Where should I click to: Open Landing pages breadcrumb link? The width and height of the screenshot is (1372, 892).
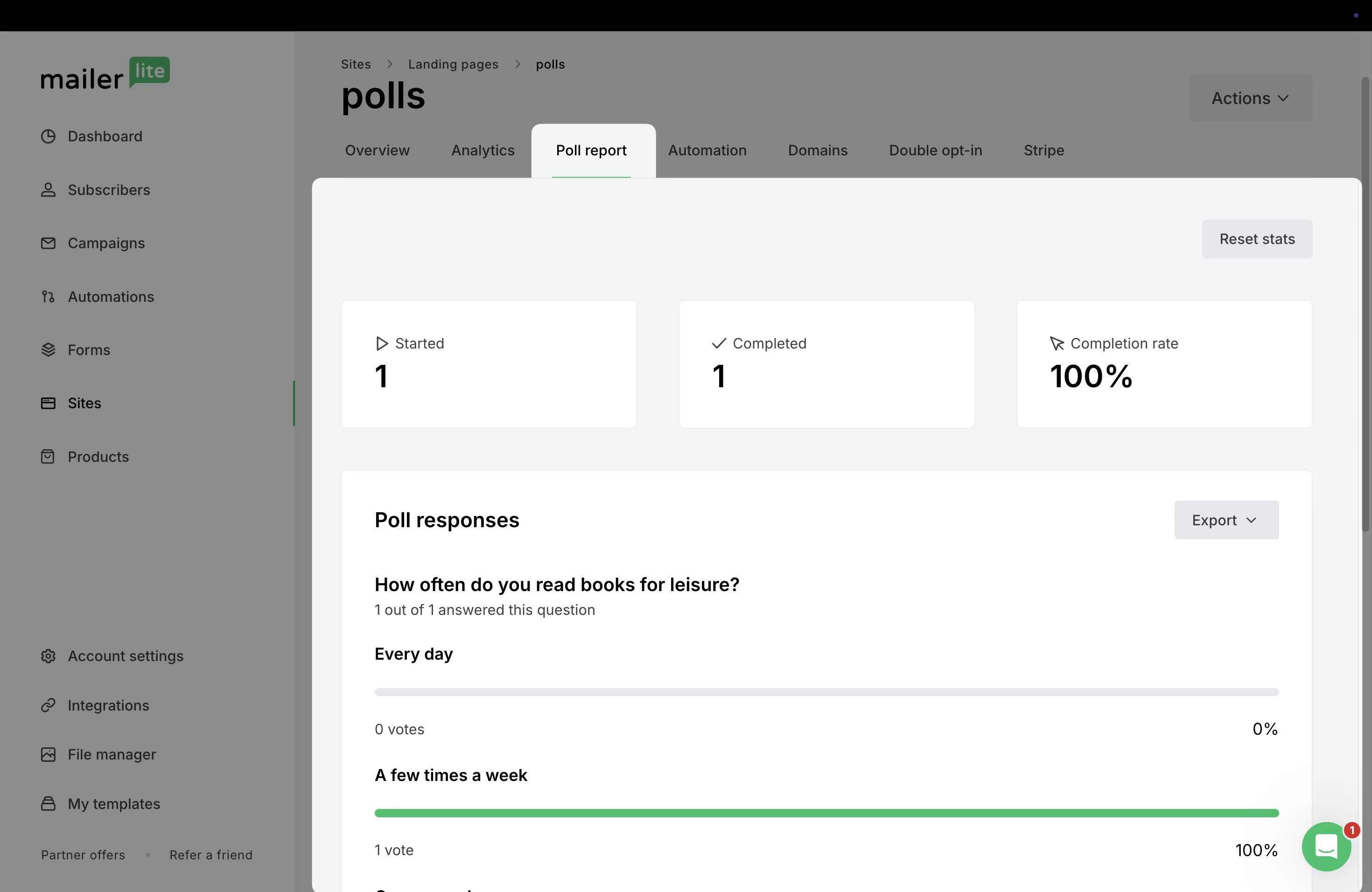click(453, 64)
